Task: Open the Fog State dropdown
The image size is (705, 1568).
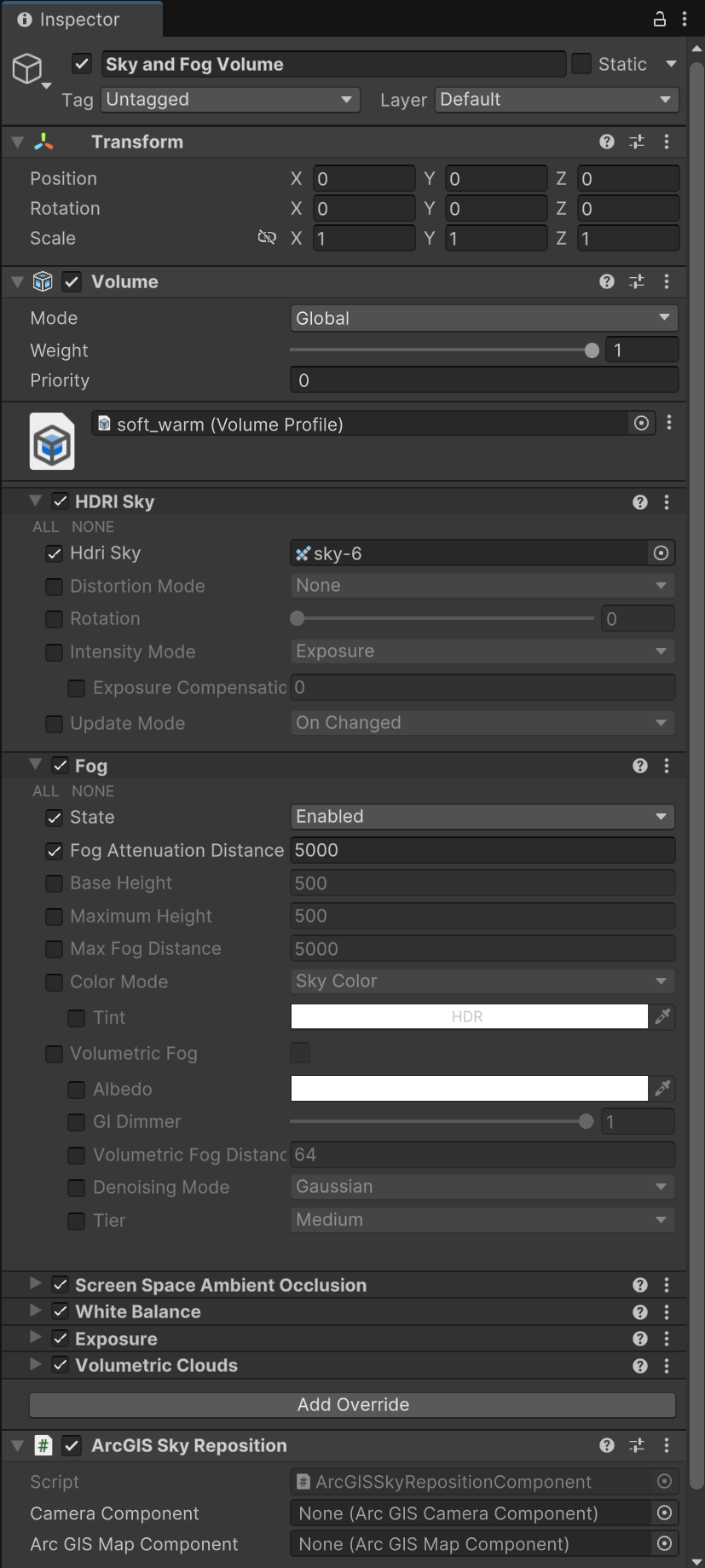Action: pyautogui.click(x=482, y=817)
